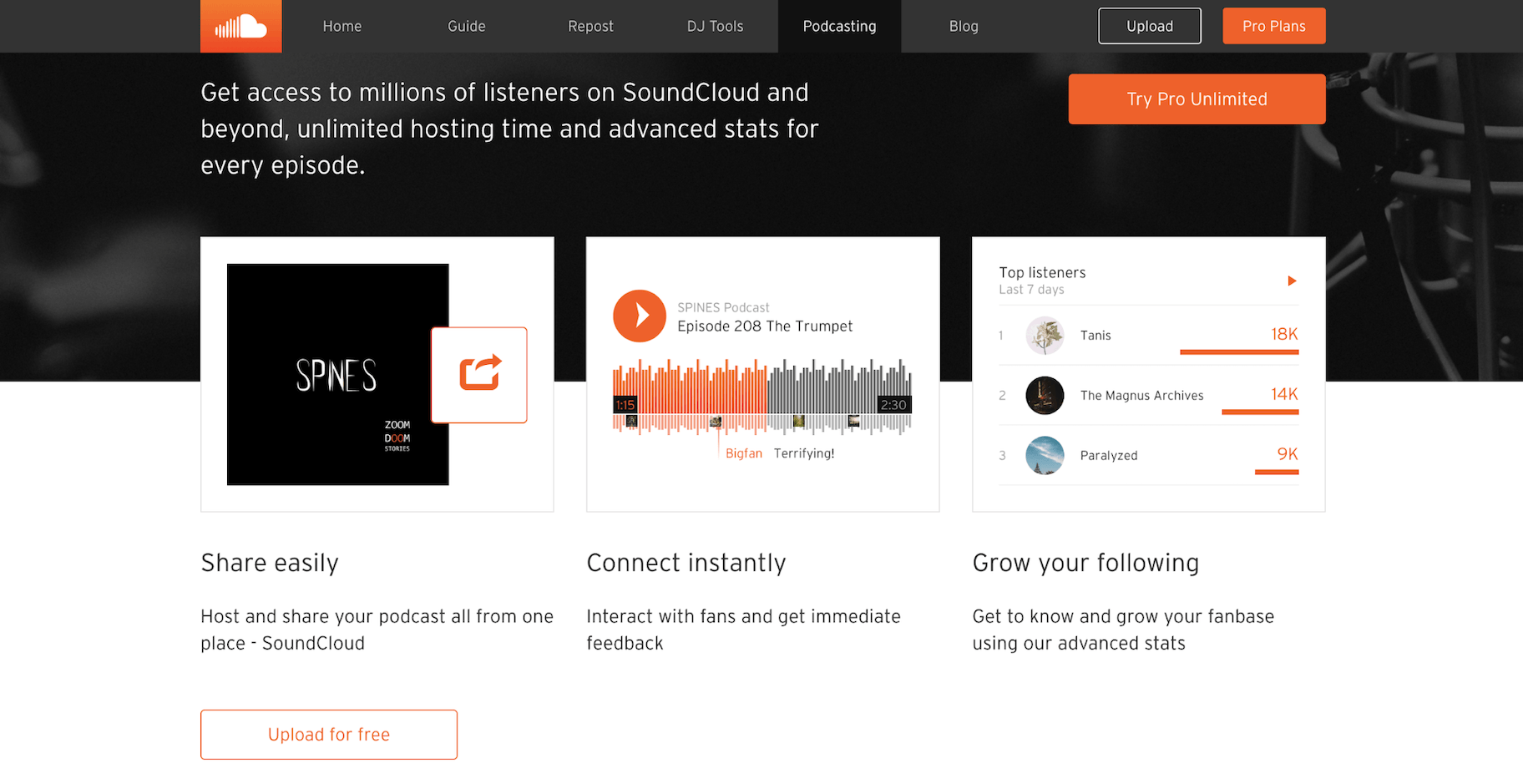The width and height of the screenshot is (1523, 784).
Task: Click the 2:30 duration marker
Action: click(x=893, y=404)
